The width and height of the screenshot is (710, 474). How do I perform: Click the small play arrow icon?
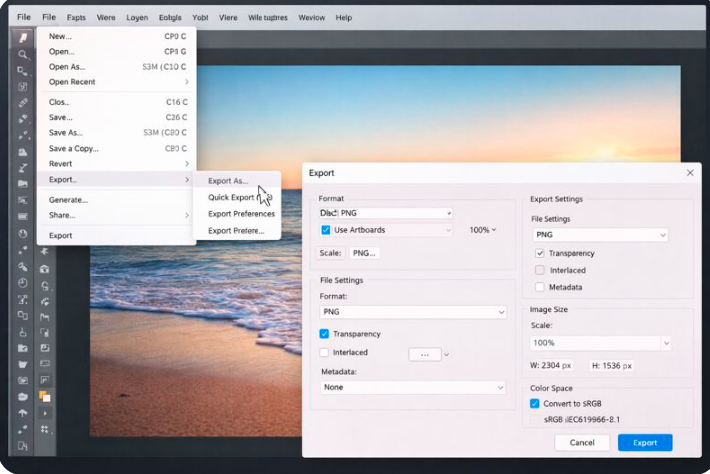(45, 413)
